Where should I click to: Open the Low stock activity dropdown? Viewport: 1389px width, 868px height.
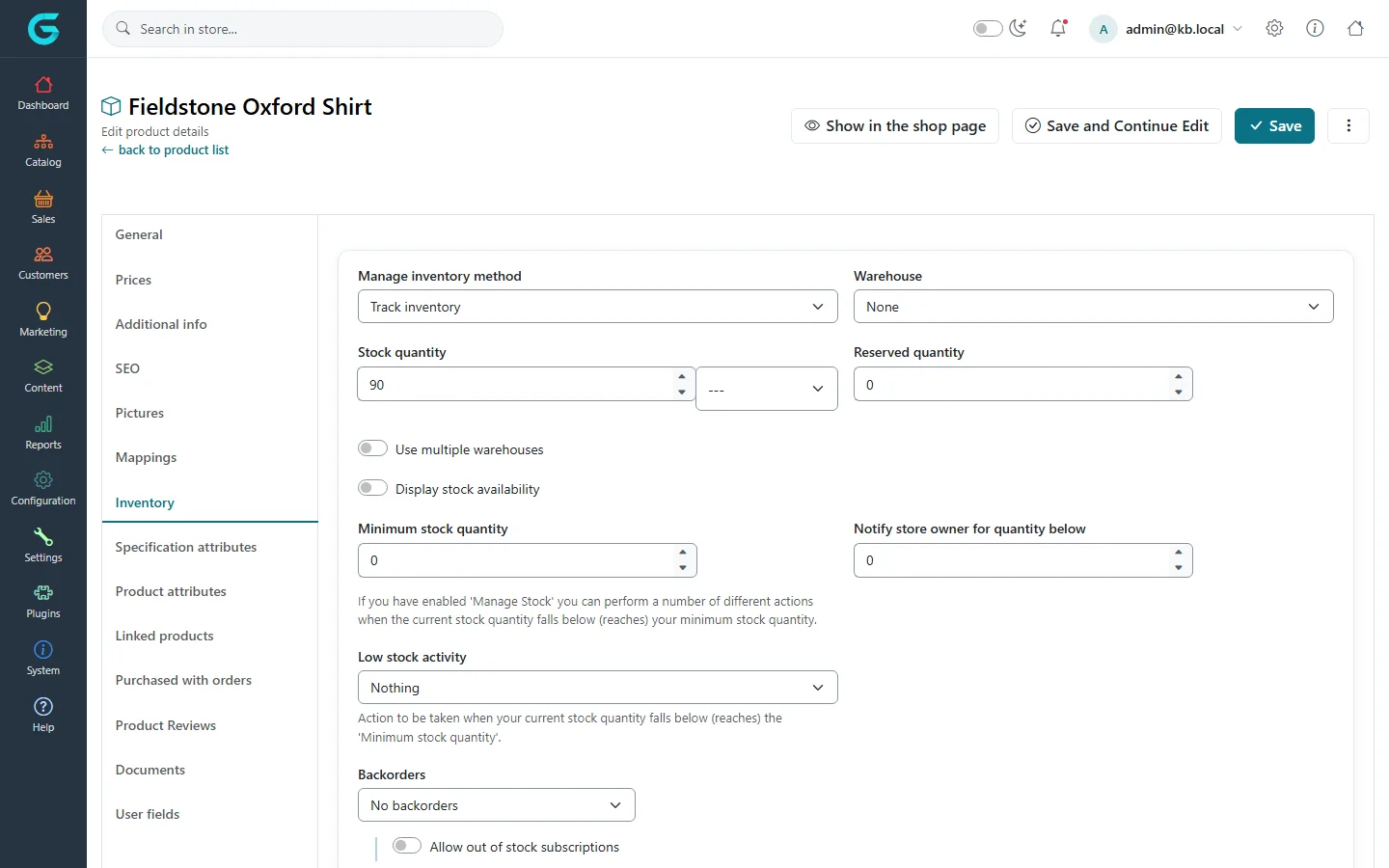point(598,688)
